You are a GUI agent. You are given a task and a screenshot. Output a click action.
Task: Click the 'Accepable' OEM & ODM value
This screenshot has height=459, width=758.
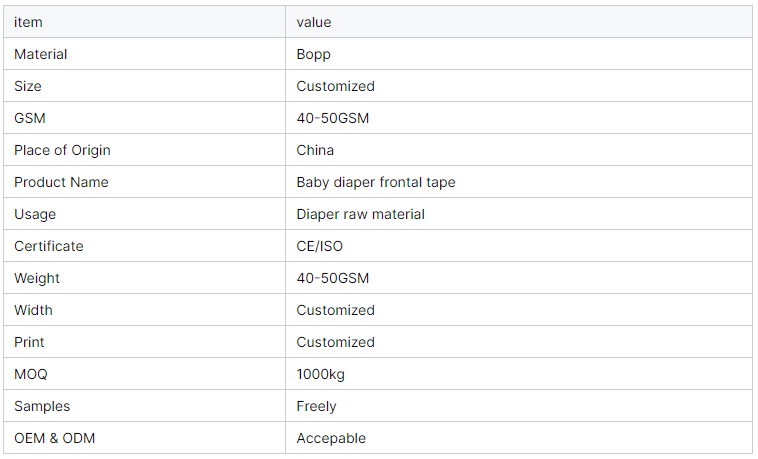[331, 438]
